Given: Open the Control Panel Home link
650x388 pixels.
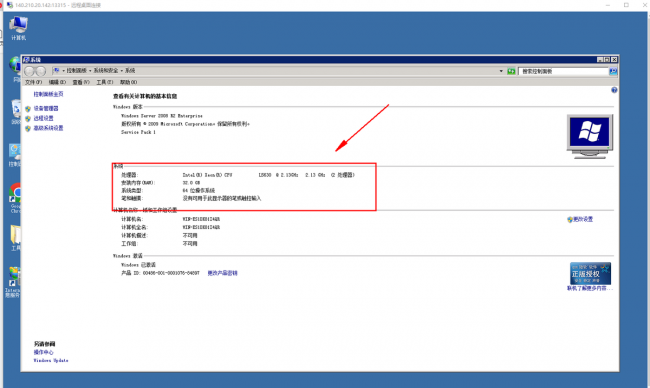Looking at the screenshot, I should click(x=49, y=95).
